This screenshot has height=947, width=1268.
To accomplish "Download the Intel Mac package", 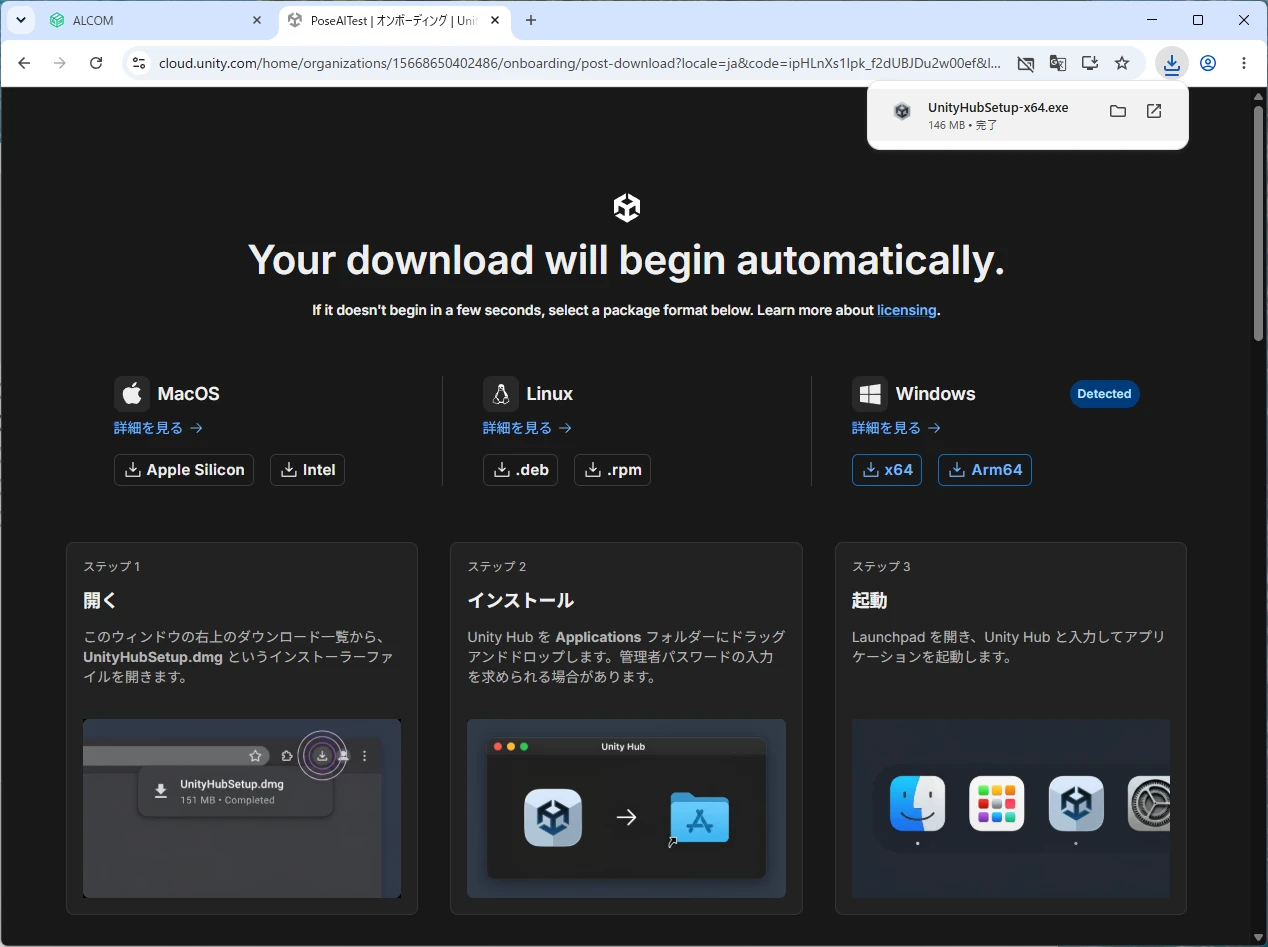I will click(307, 470).
